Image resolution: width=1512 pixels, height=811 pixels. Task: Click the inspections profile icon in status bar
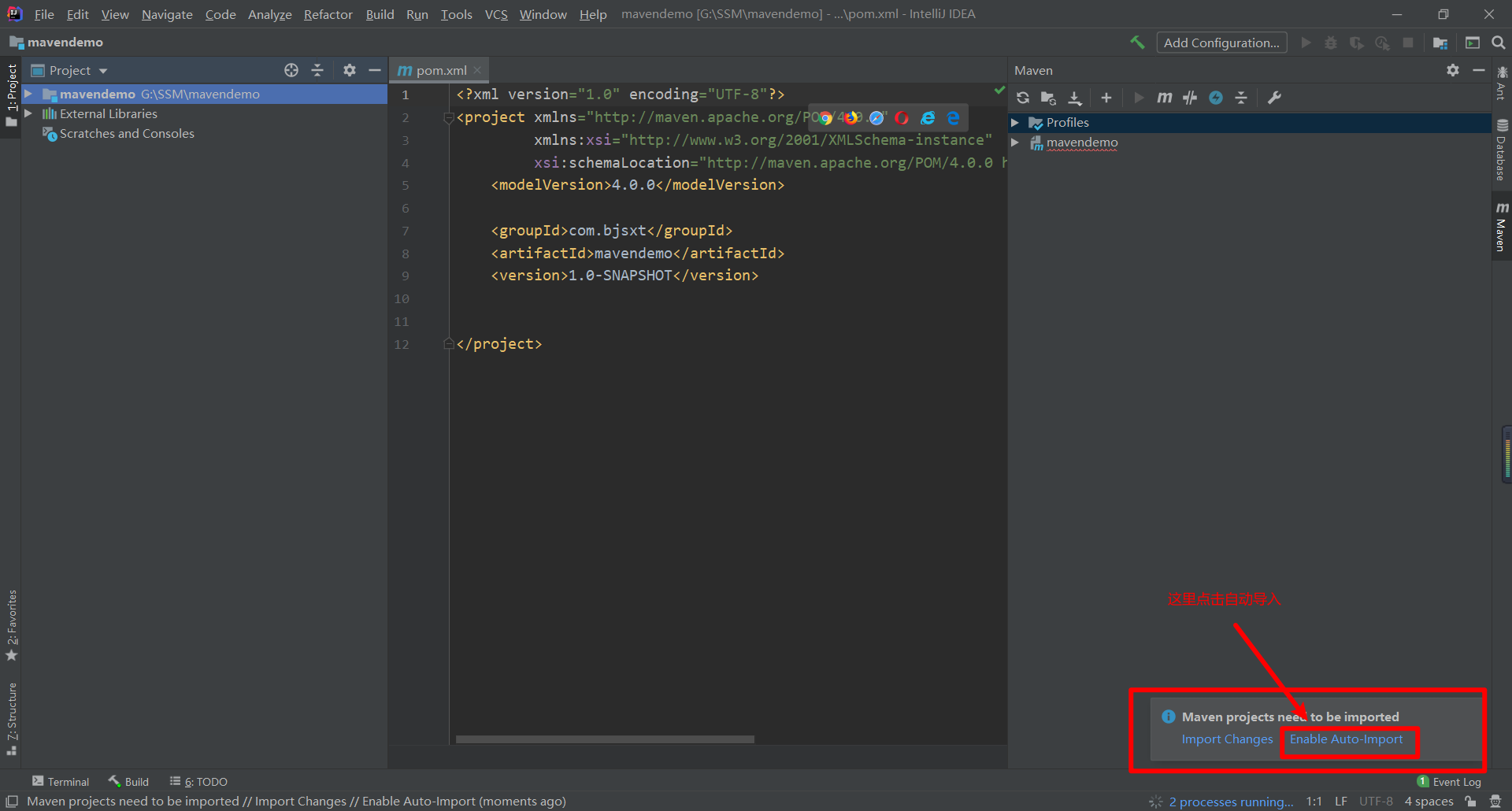(x=1495, y=802)
